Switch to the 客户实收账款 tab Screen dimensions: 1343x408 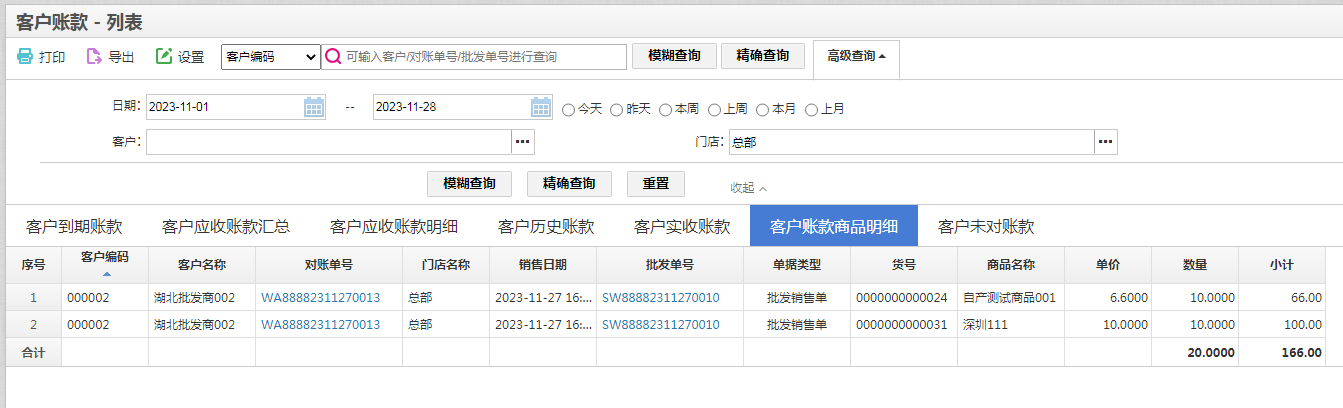[682, 226]
